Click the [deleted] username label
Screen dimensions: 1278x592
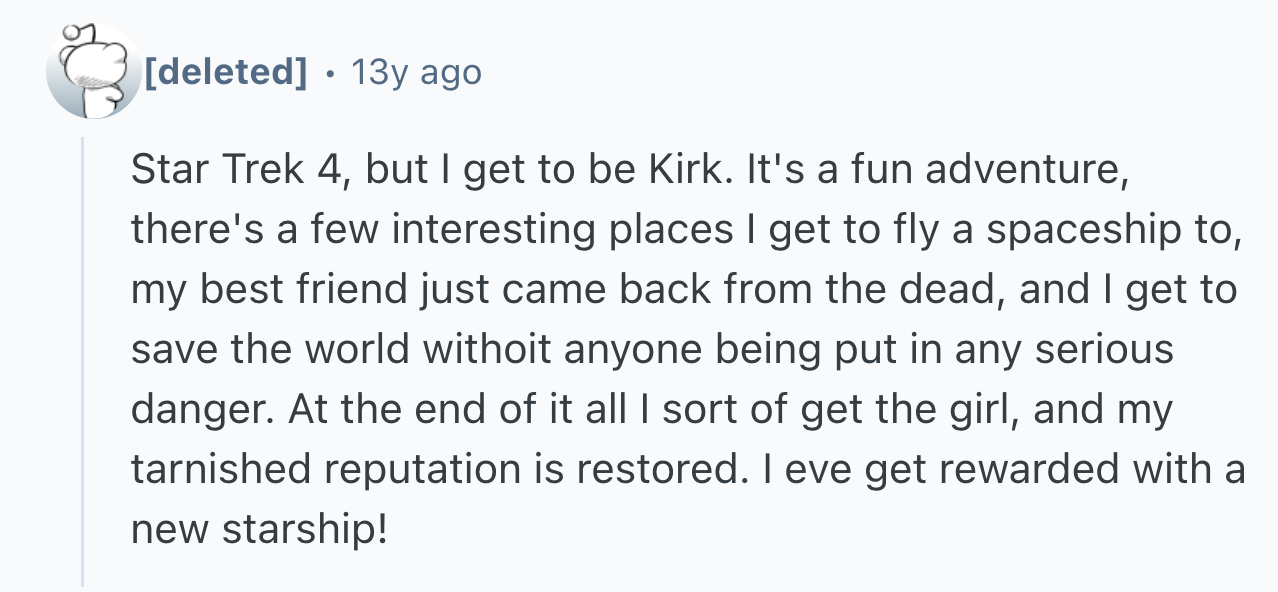coord(226,72)
